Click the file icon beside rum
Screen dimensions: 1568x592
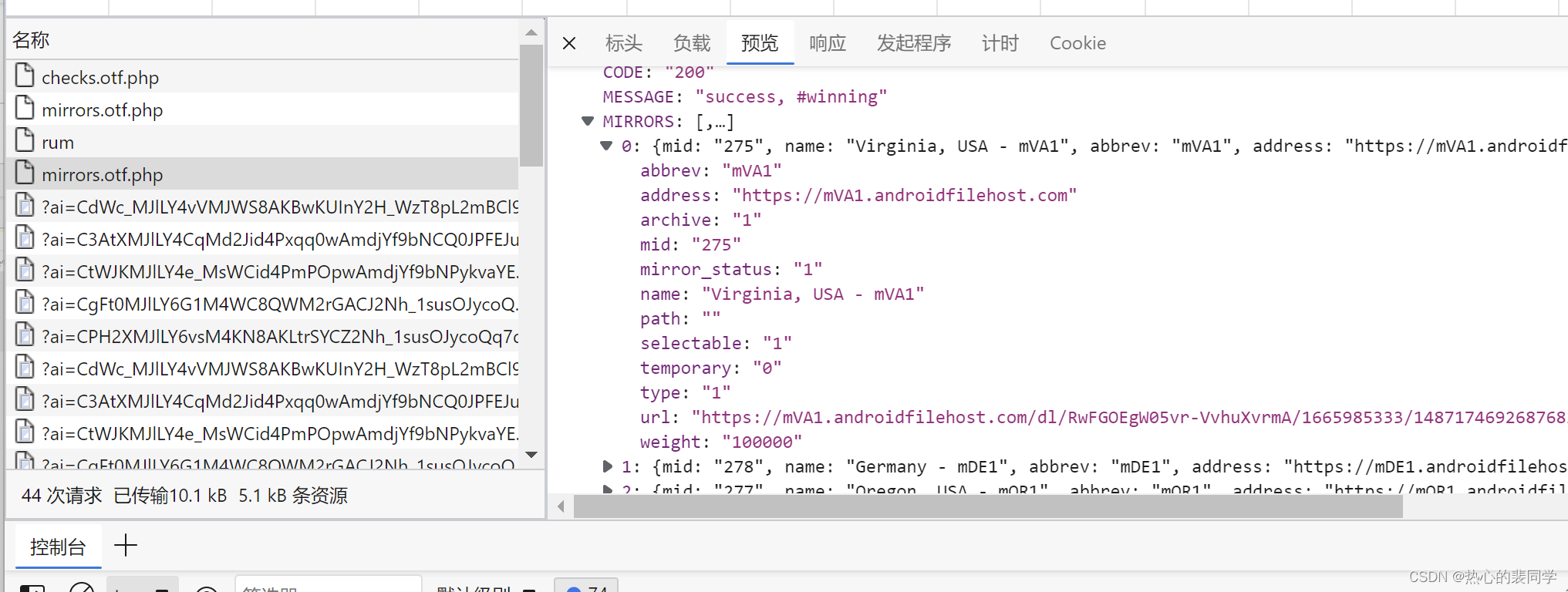pos(25,141)
